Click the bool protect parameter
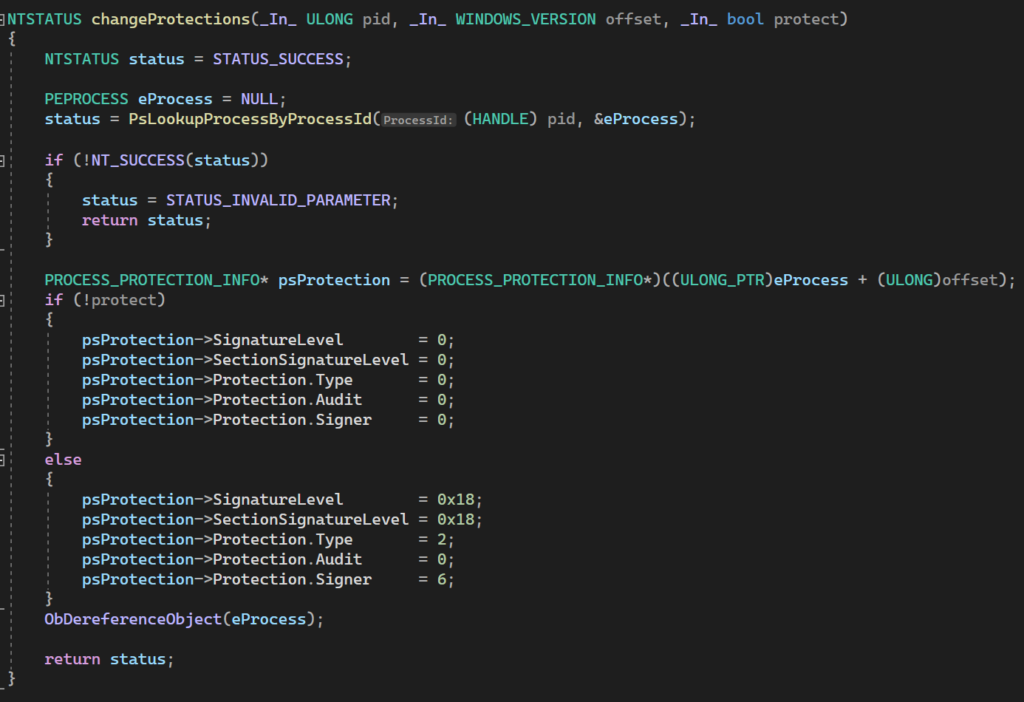The height and width of the screenshot is (702, 1024). click(778, 20)
